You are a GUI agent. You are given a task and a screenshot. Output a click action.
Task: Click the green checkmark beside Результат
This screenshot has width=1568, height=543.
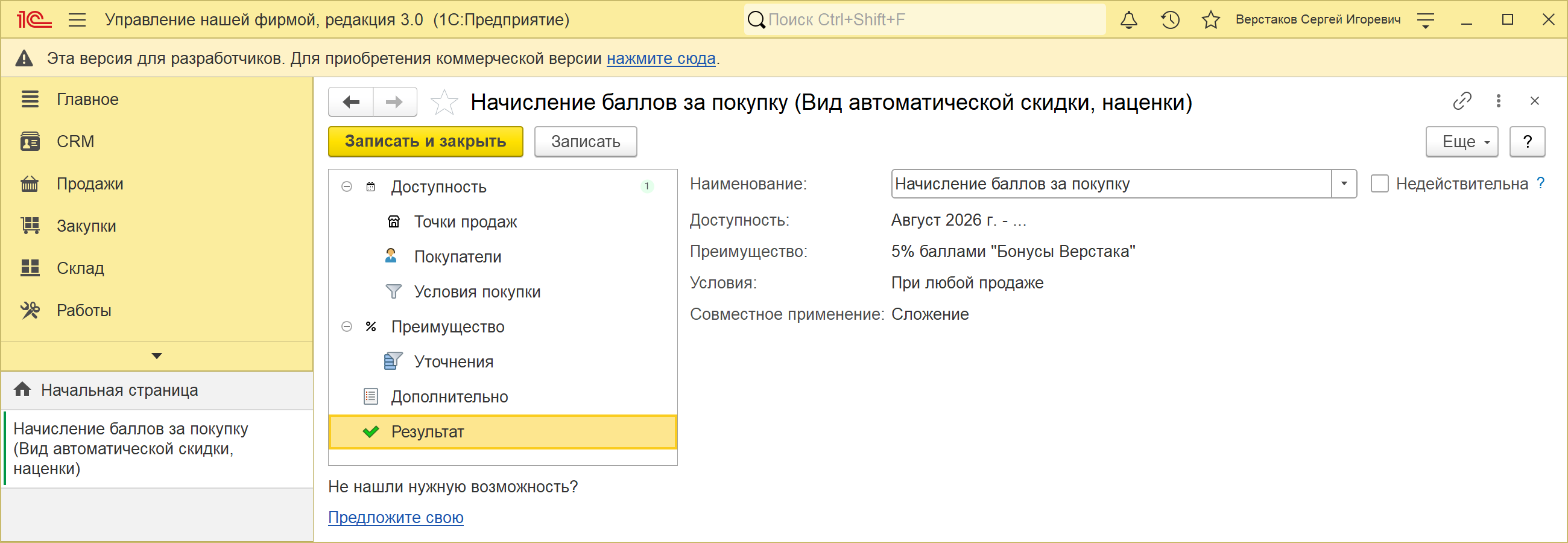click(x=371, y=431)
